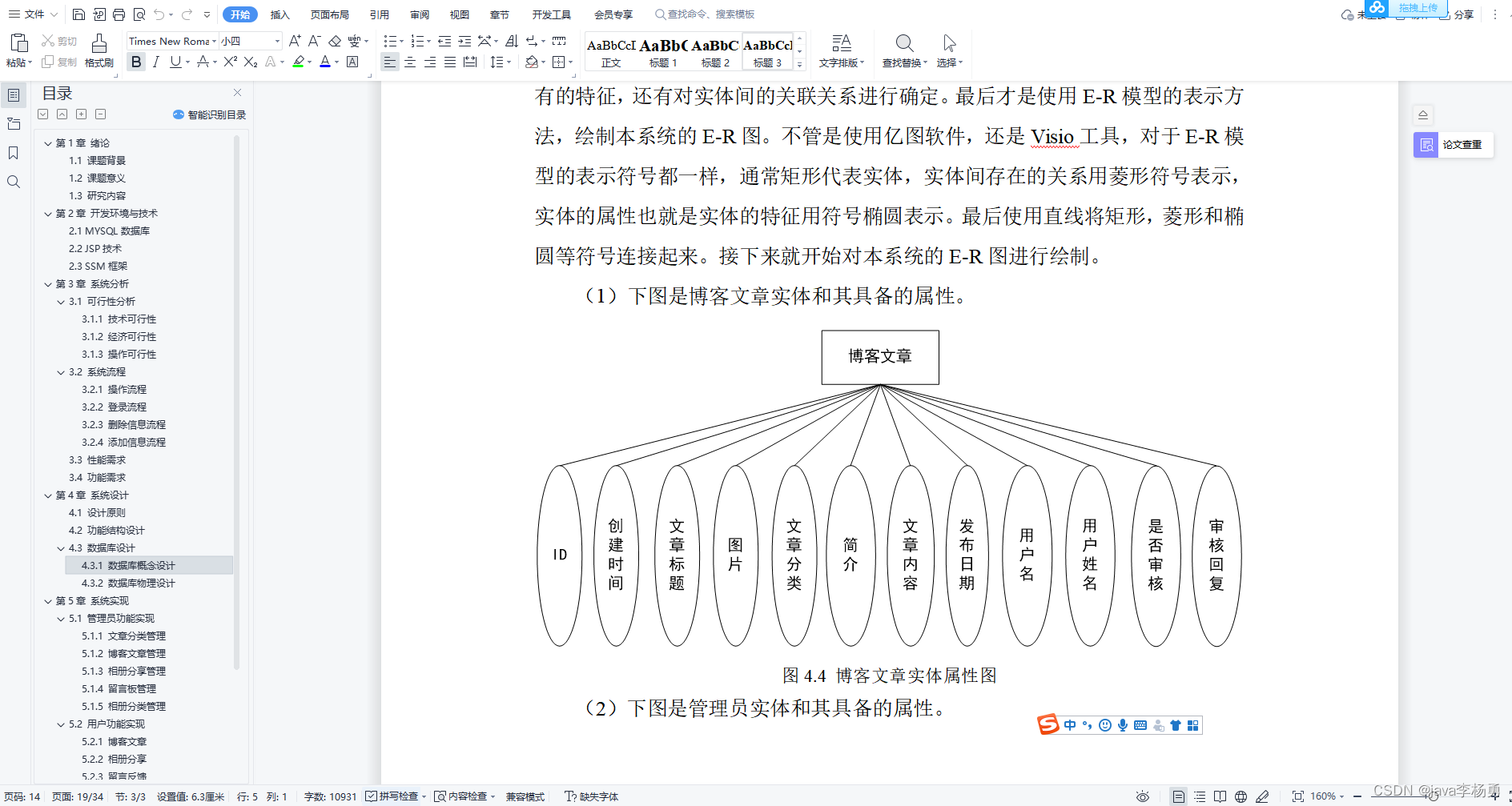Apply the 标题 1 heading style
The width and height of the screenshot is (1512, 806).
pos(663,51)
